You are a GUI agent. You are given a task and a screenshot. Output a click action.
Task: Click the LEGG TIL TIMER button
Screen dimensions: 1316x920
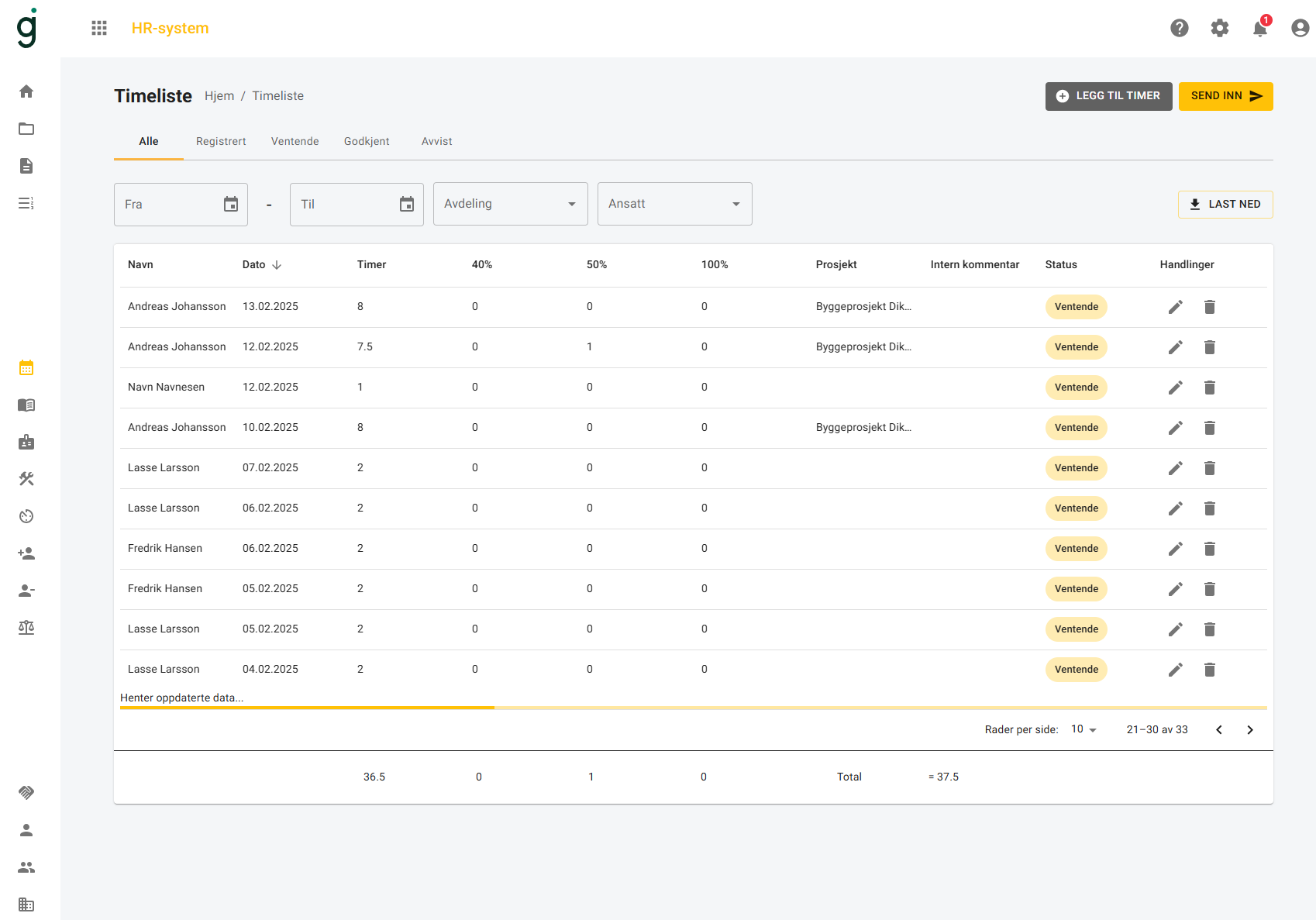point(1109,96)
